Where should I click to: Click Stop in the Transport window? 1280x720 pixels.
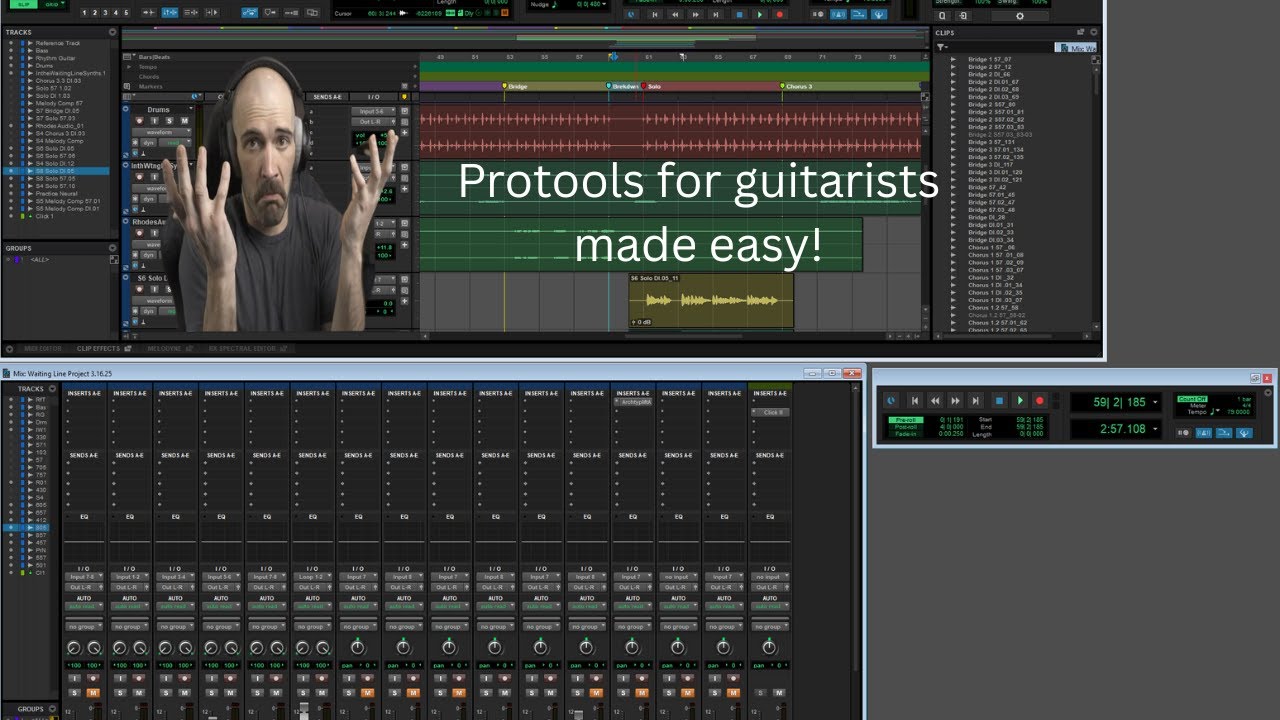999,401
